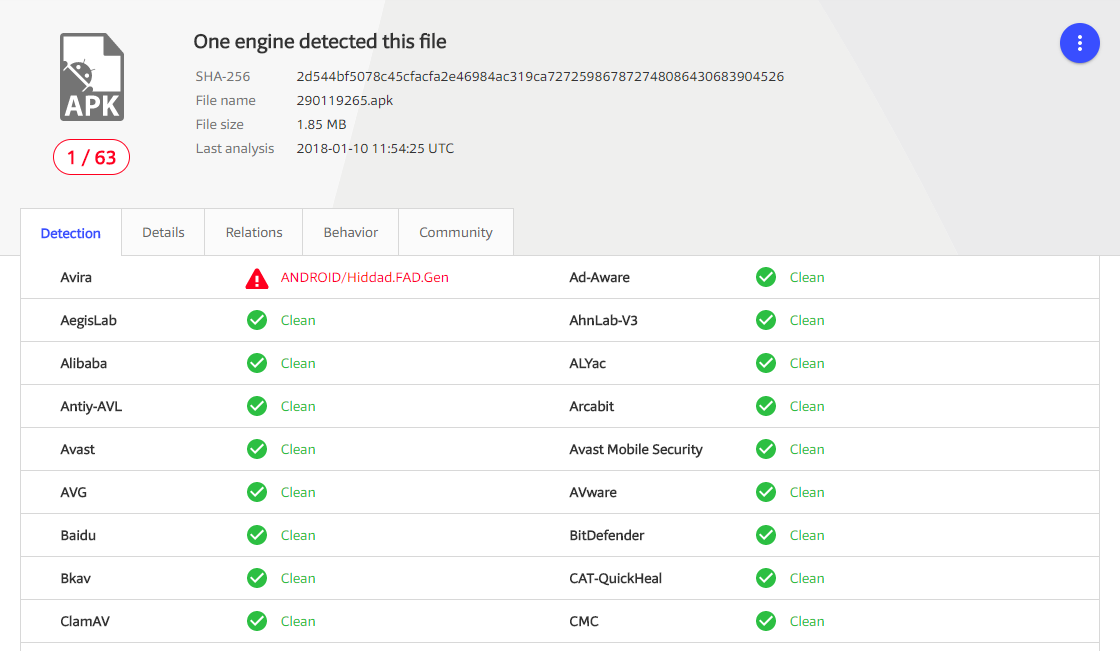Click the green check icon for CMC
1120x651 pixels.
click(x=766, y=621)
